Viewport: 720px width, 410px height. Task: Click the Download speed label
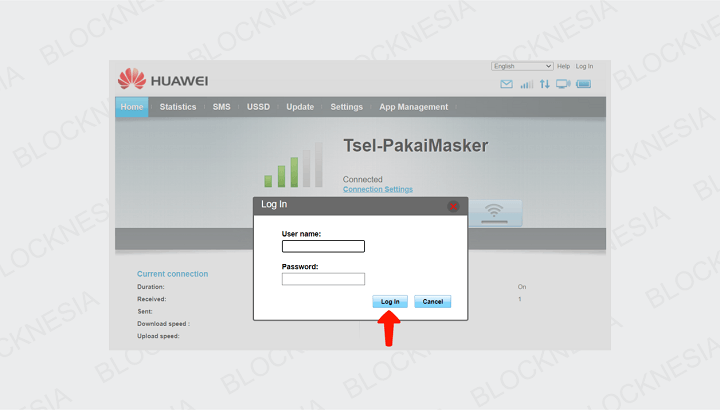[x=163, y=324]
